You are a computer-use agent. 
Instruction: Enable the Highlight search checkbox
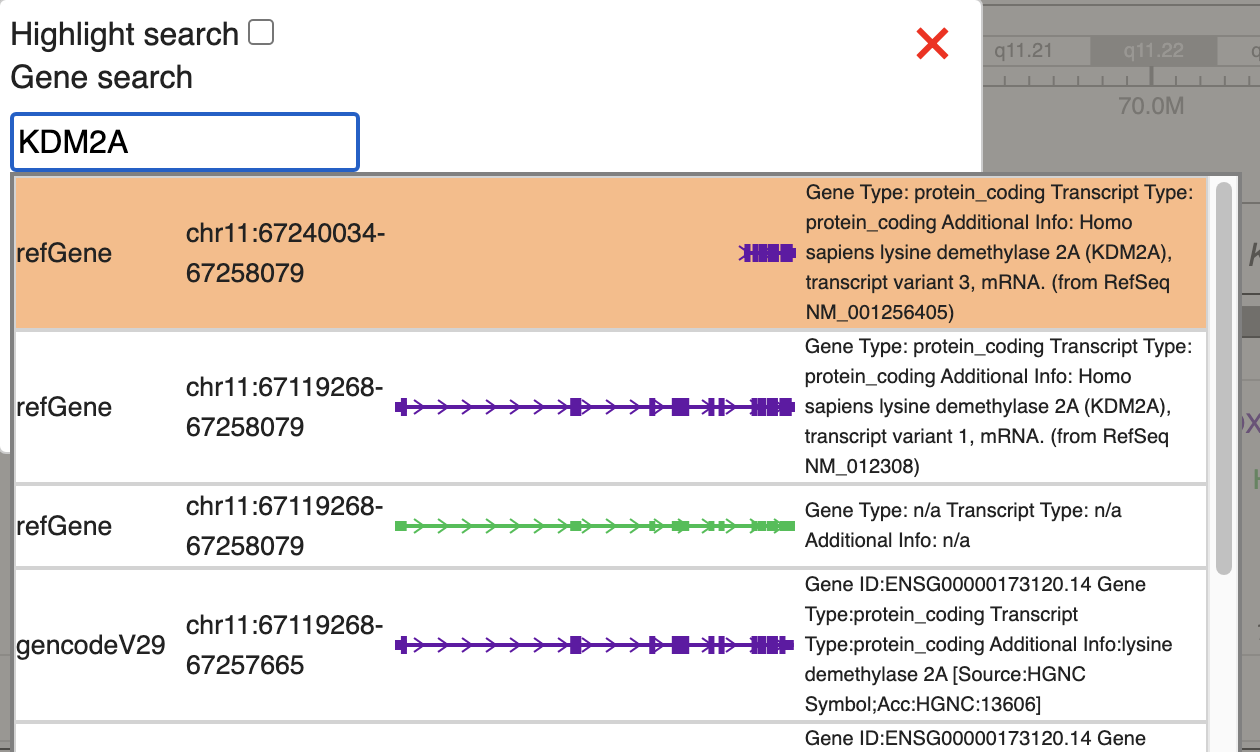261,33
